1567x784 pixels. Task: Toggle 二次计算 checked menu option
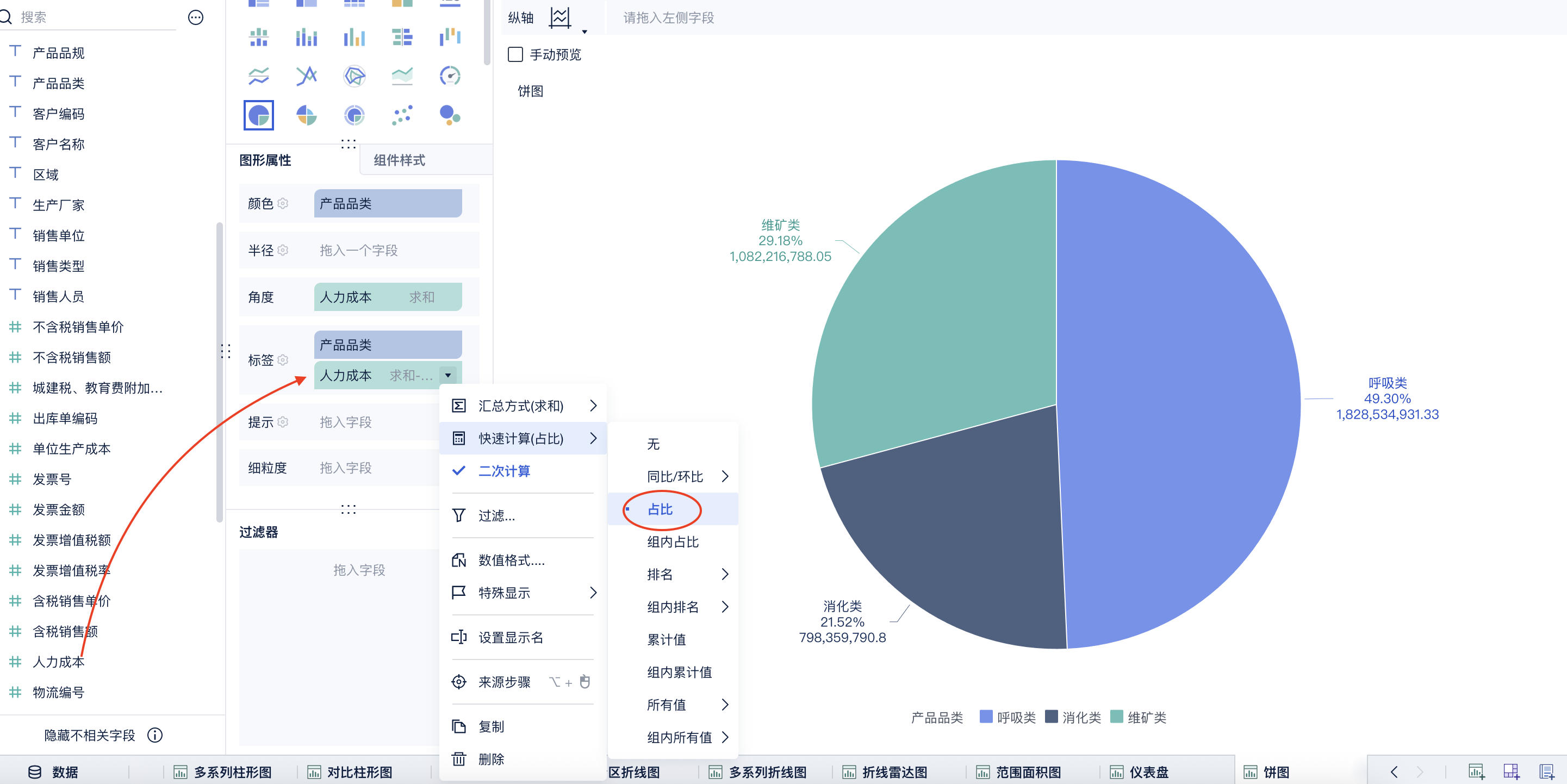point(503,471)
